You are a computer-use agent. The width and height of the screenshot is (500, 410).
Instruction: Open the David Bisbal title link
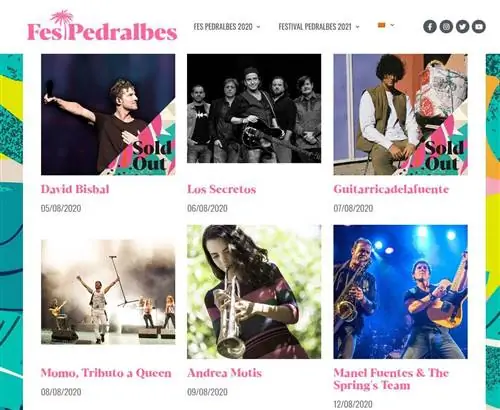[x=75, y=189]
